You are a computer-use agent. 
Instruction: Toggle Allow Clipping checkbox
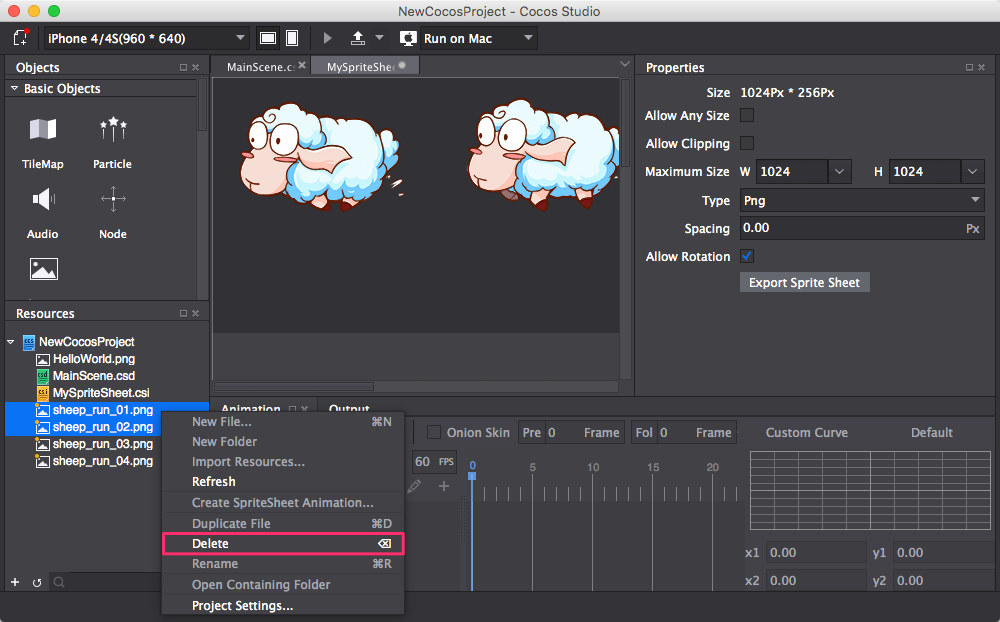pyautogui.click(x=747, y=143)
